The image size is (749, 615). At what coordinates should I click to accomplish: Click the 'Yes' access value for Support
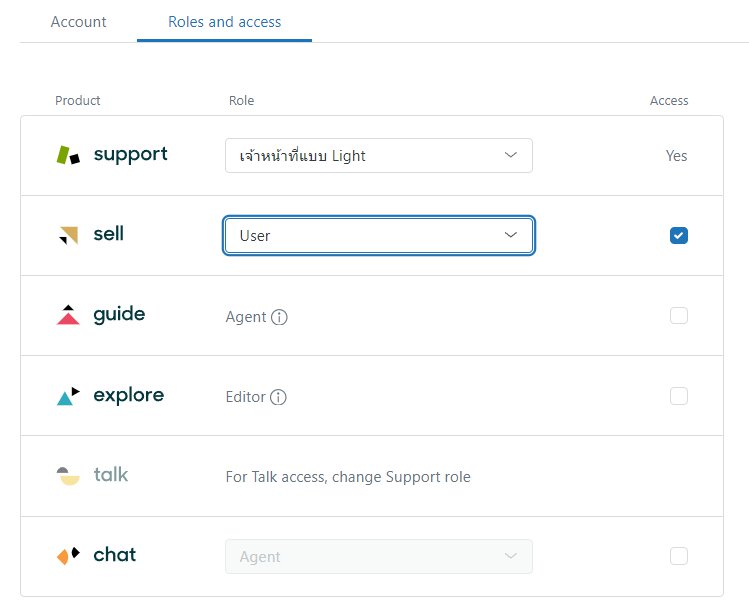click(676, 156)
